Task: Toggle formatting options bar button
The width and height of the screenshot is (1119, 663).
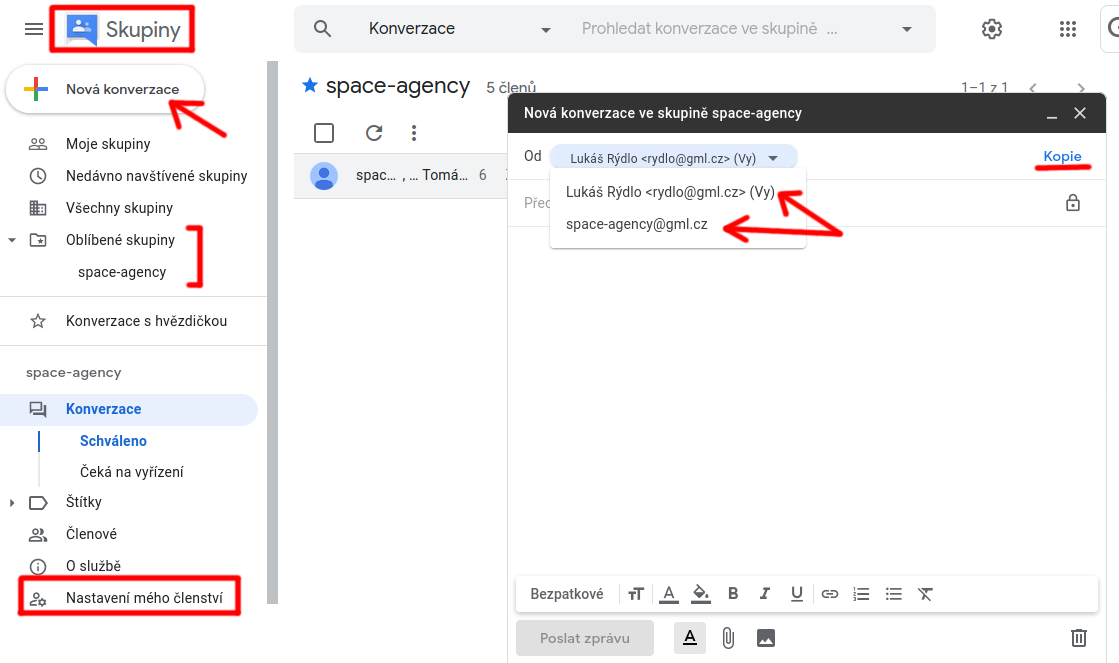Action: pyautogui.click(x=690, y=638)
